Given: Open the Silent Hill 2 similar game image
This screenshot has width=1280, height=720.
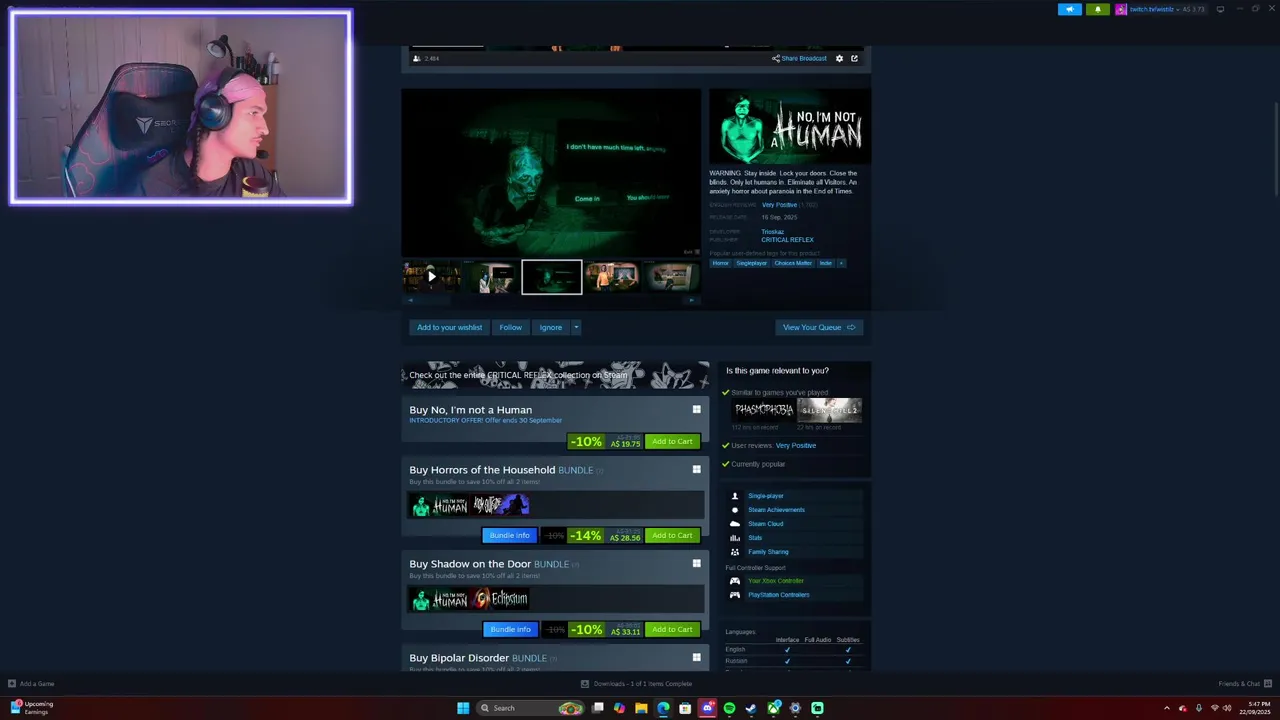Looking at the screenshot, I should pyautogui.click(x=829, y=410).
